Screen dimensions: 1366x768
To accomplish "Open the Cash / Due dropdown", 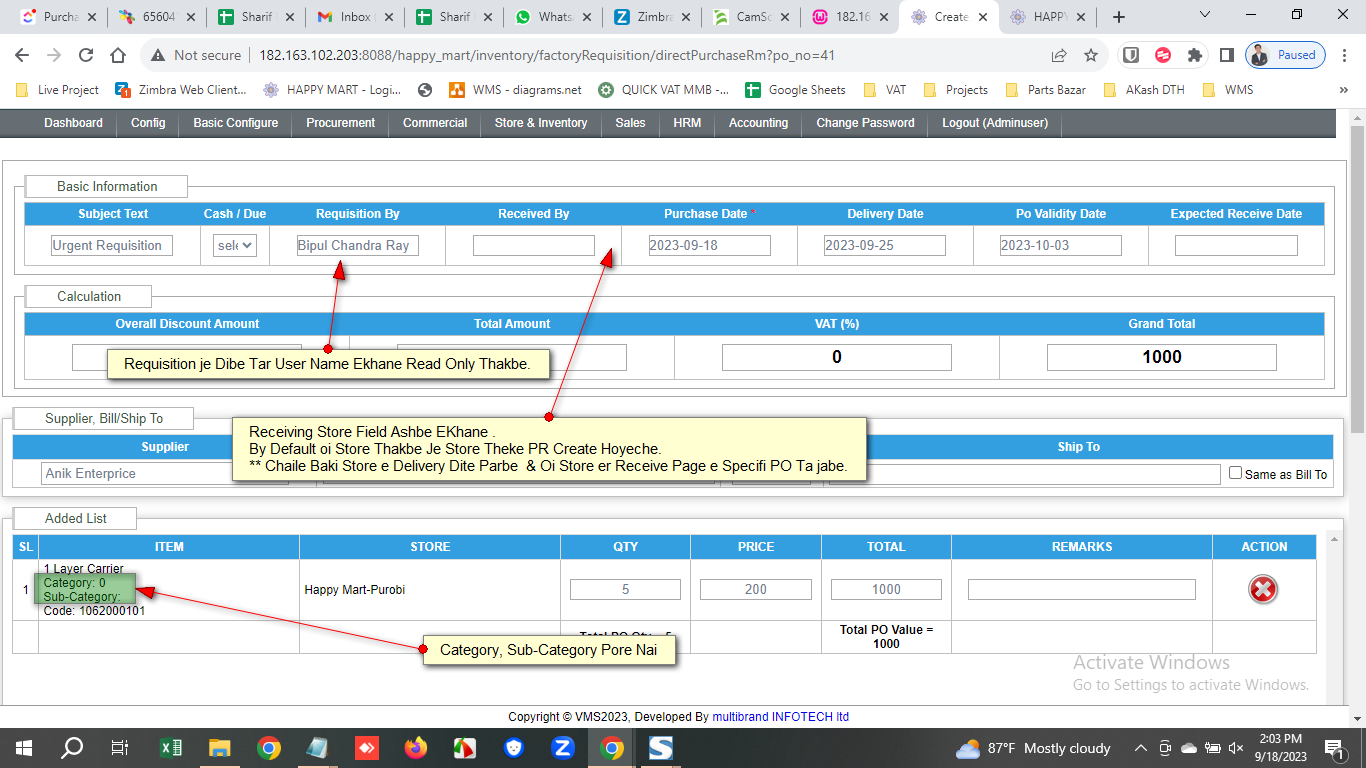I will coord(235,245).
